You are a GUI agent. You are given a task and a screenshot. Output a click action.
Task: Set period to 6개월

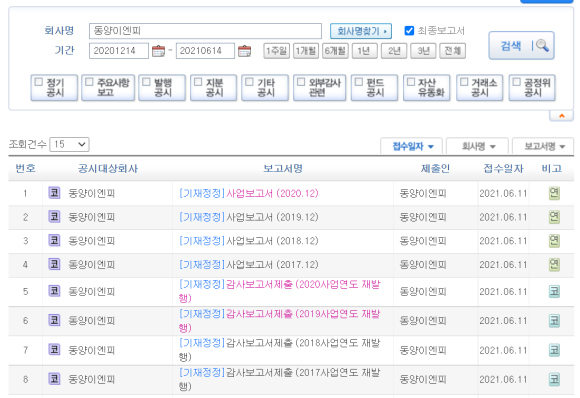tap(335, 51)
